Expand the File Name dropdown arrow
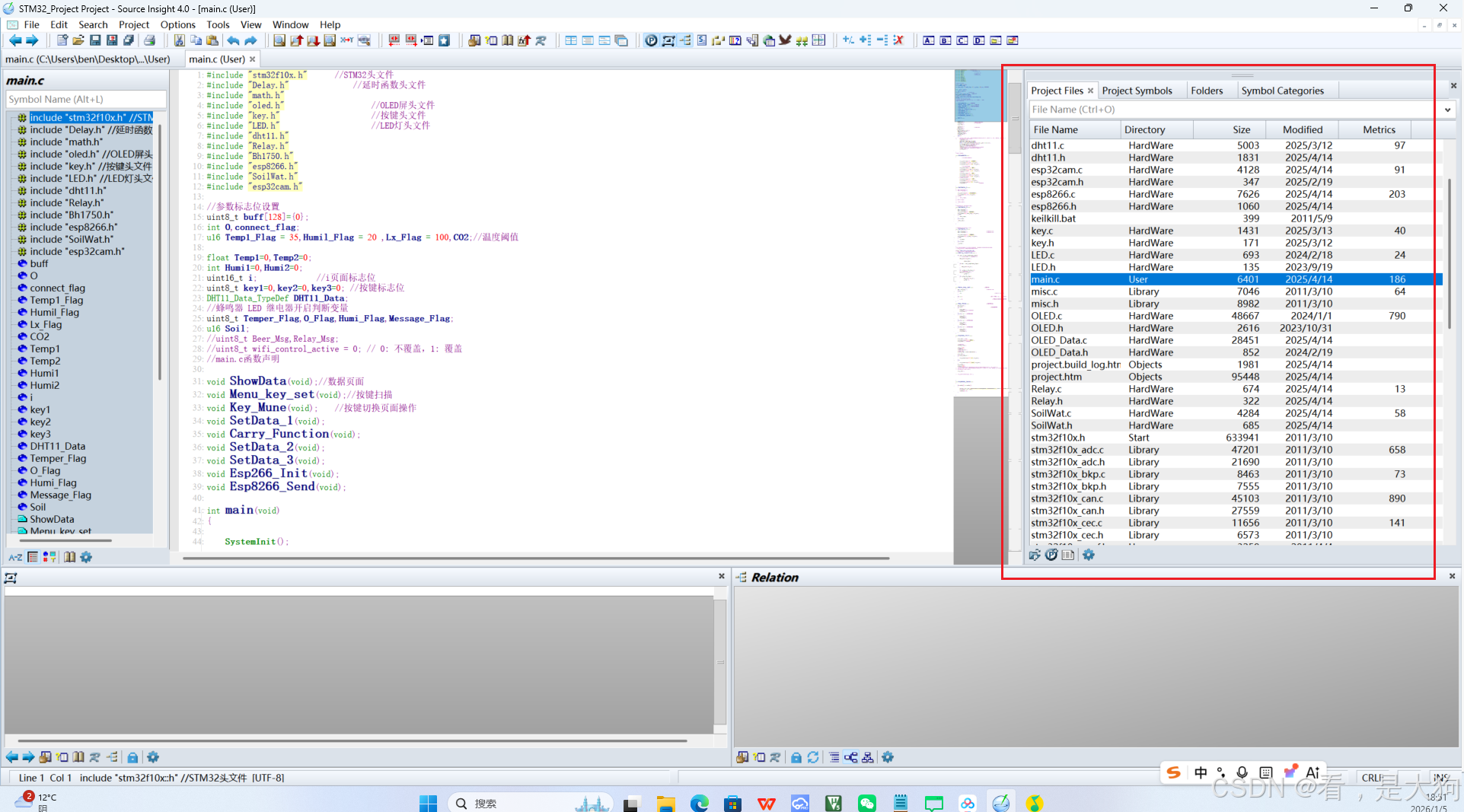Viewport: 1464px width, 812px height. pos(1447,110)
